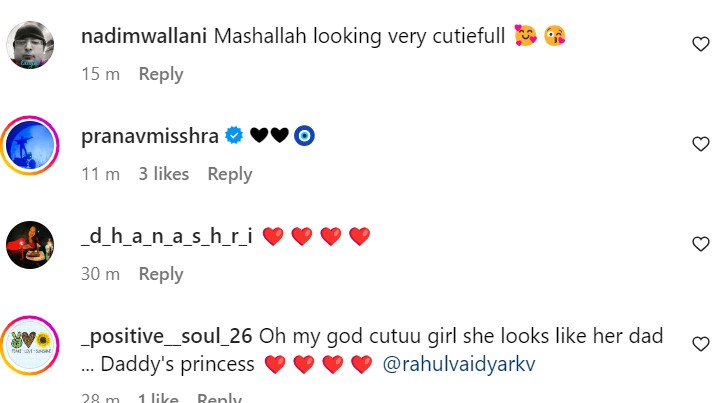Click the 15 m timestamp on nadimwallani's comment

(99, 74)
